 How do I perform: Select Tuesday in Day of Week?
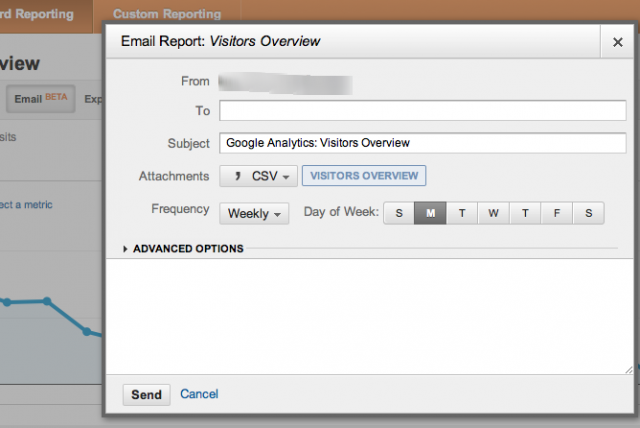tap(462, 213)
